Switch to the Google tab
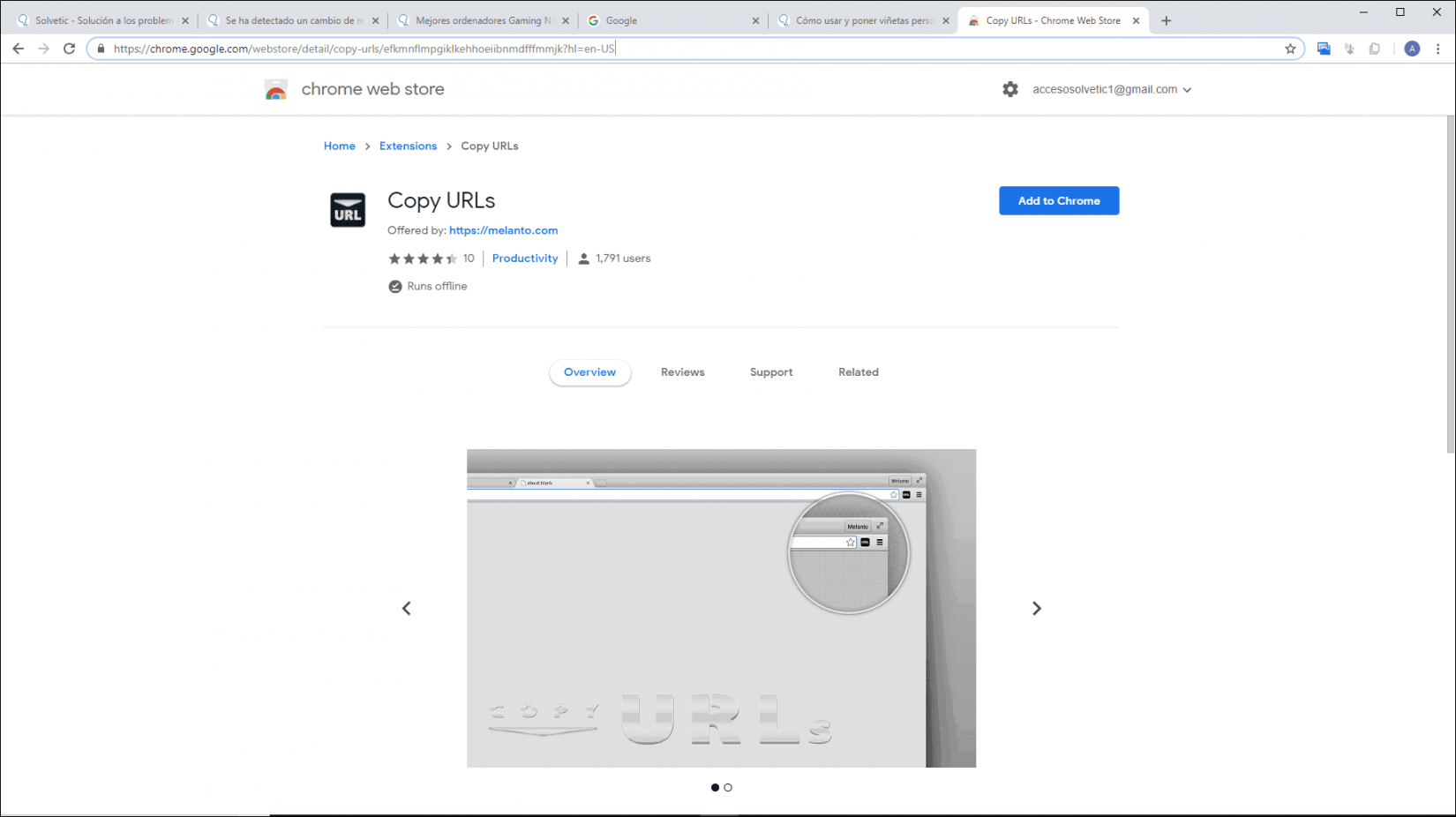Screen dimensions: 1456x817 tap(672, 20)
